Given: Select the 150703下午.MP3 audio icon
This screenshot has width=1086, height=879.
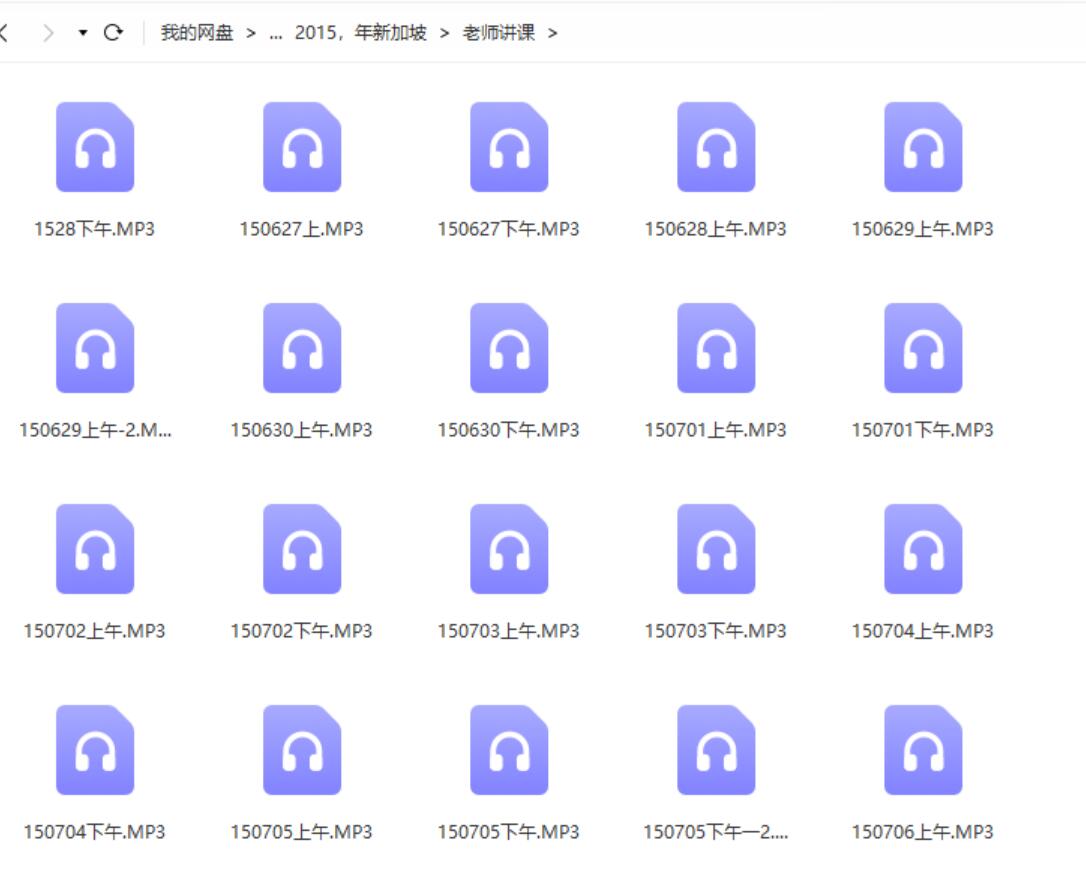Looking at the screenshot, I should coord(716,549).
